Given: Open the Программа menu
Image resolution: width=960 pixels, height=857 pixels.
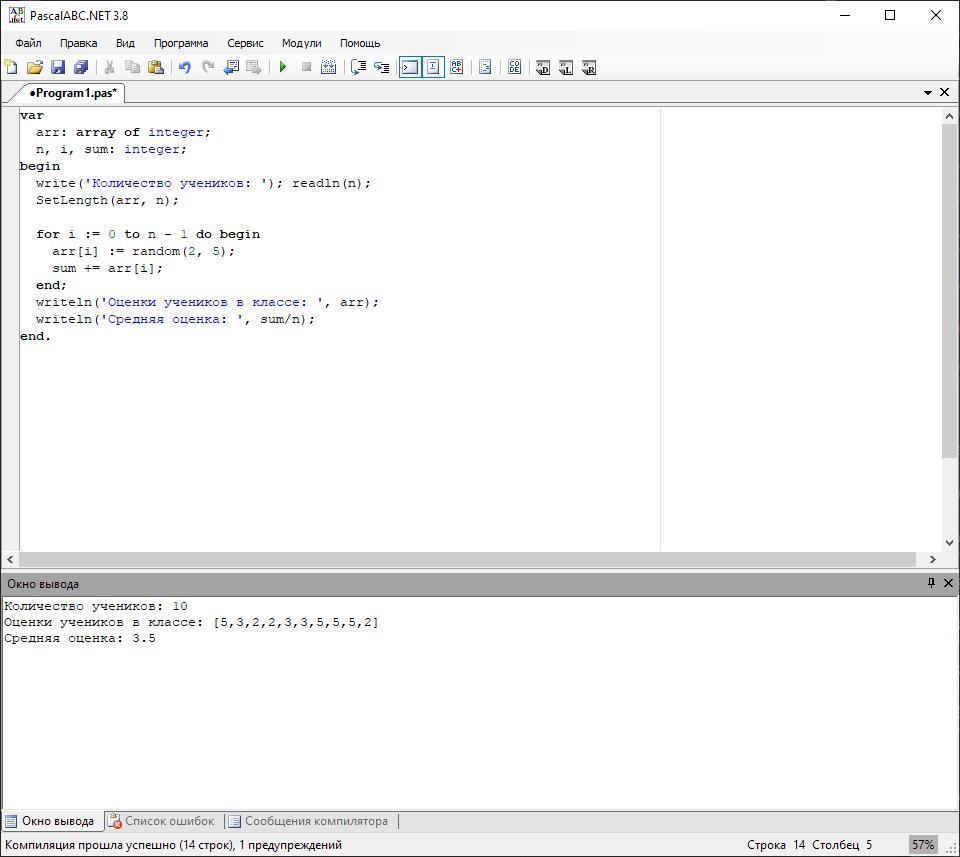Looking at the screenshot, I should (x=181, y=43).
